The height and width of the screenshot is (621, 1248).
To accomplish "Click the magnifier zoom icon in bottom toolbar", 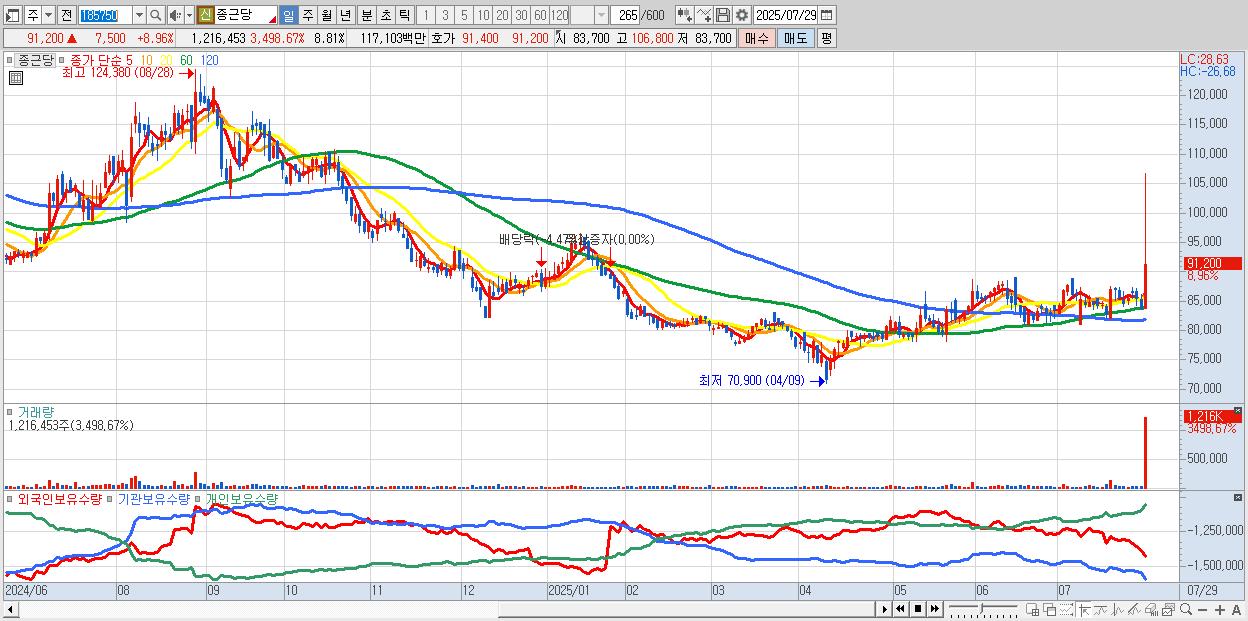I will [x=1185, y=610].
